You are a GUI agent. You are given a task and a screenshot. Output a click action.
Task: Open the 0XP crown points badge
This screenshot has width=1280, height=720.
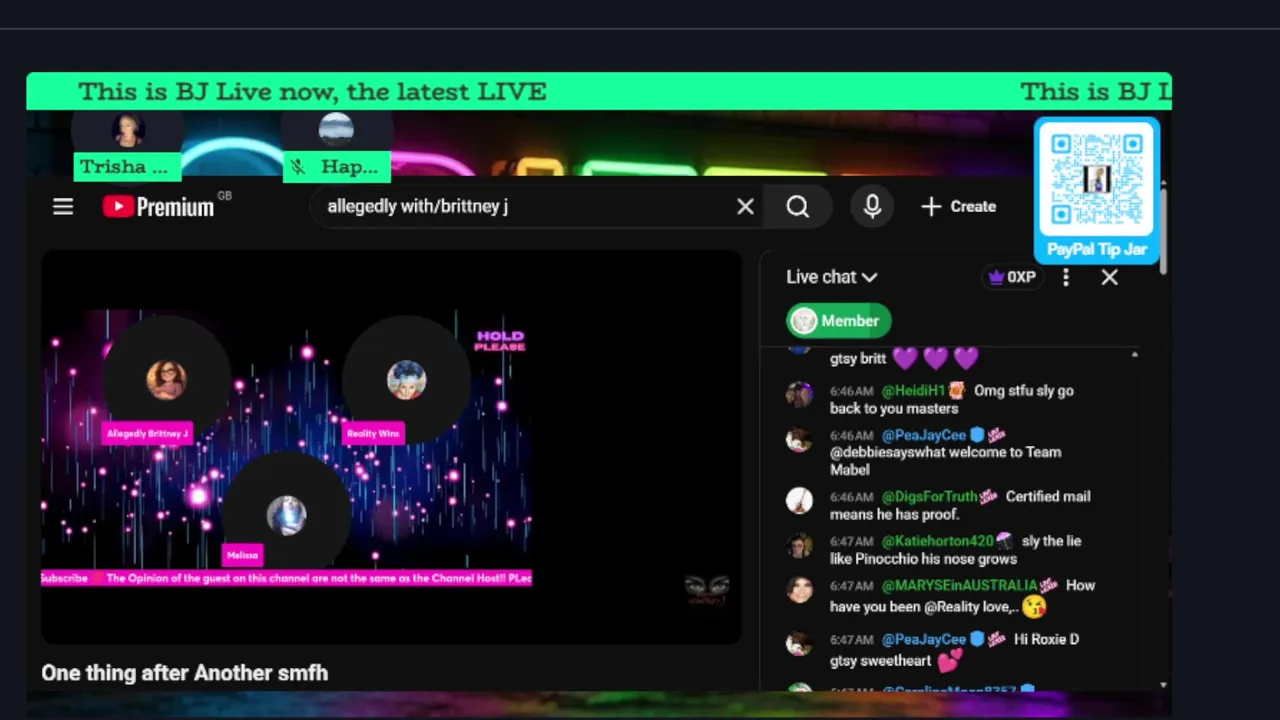point(1012,277)
